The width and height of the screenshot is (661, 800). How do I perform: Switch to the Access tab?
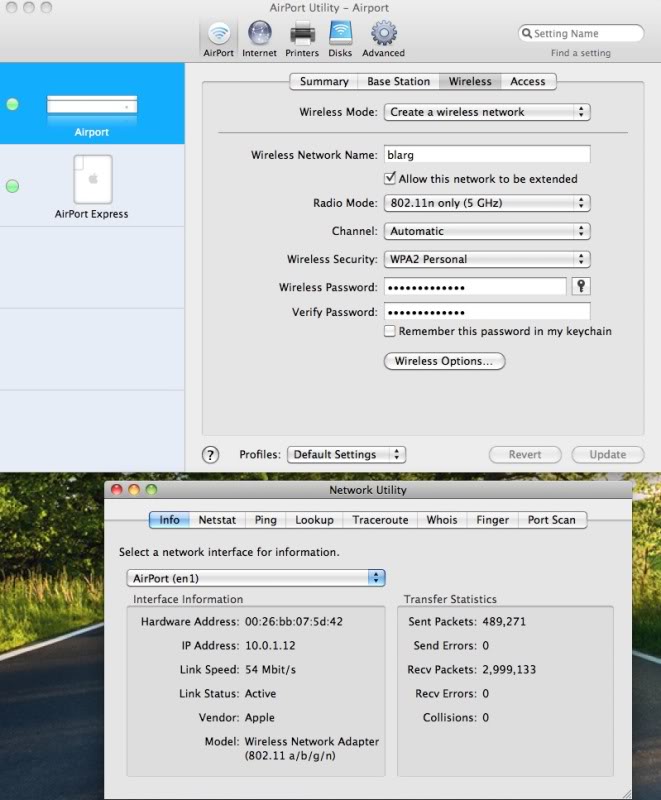point(528,82)
